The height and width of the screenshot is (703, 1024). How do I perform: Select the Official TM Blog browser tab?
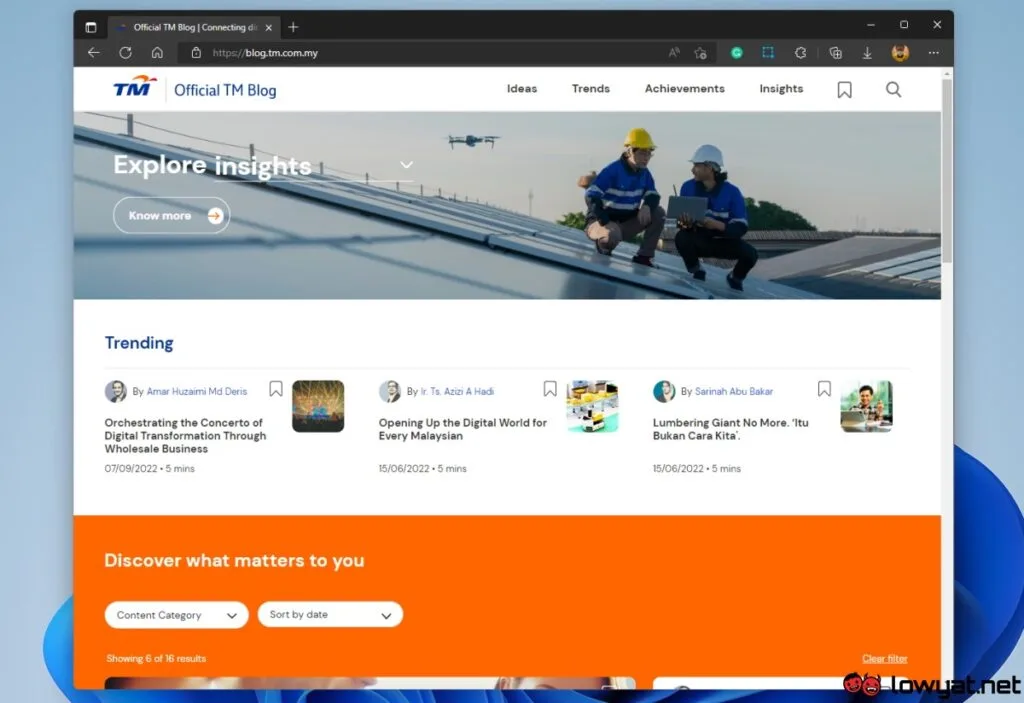tap(194, 27)
